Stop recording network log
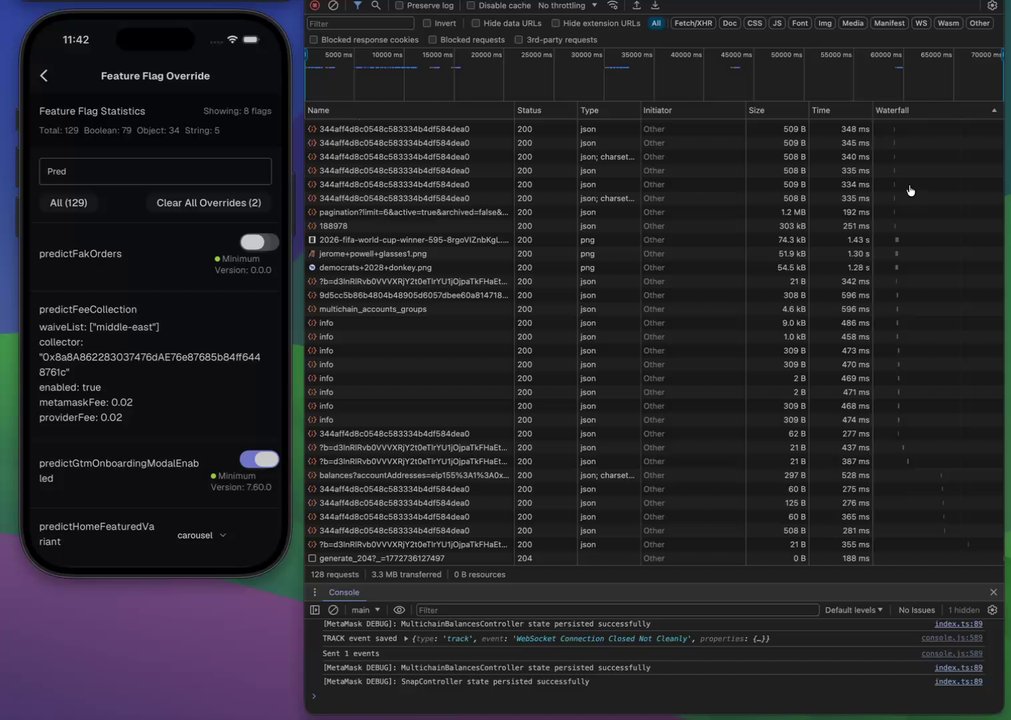 click(x=315, y=5)
